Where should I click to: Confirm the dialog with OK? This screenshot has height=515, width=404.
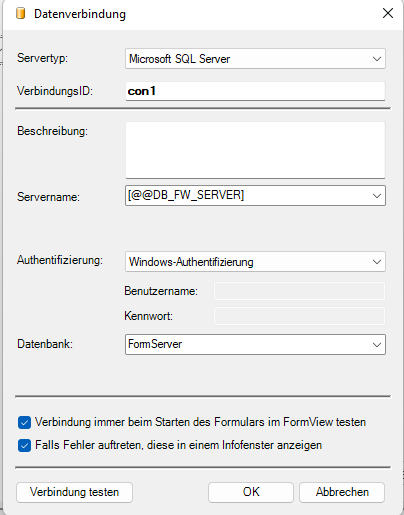point(251,492)
